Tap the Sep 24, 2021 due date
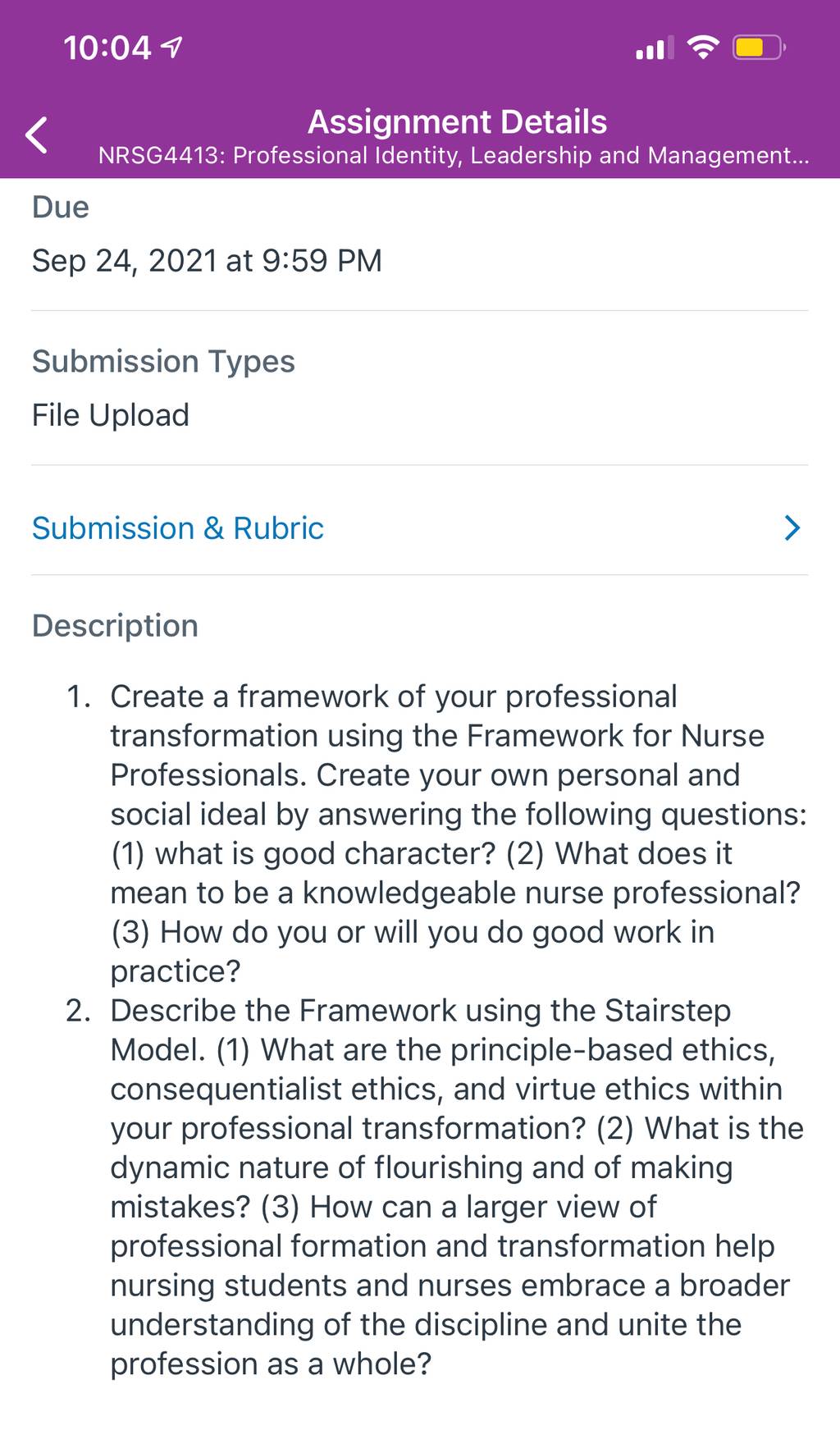The image size is (840, 1430). tap(207, 261)
